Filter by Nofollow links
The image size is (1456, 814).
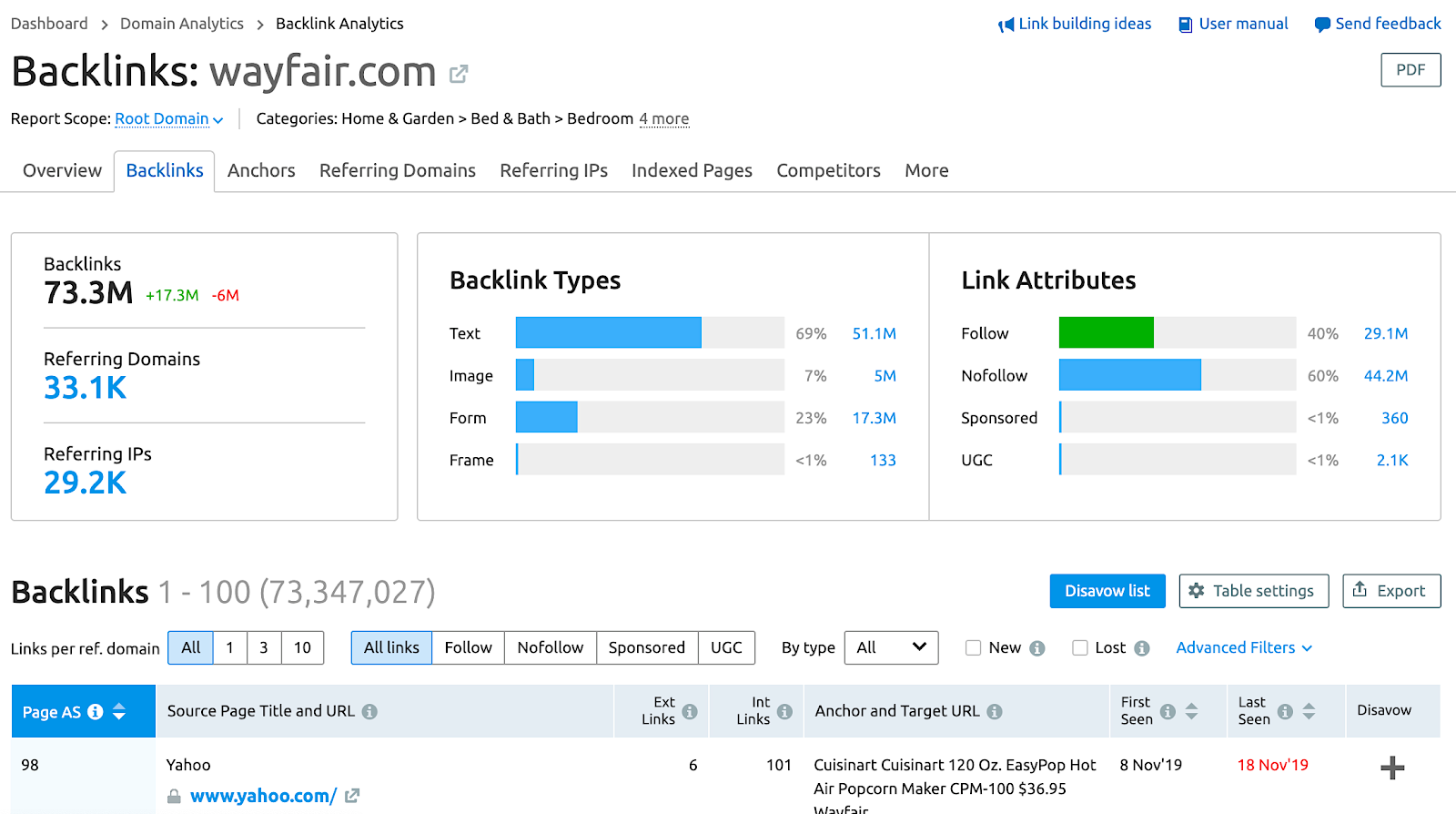(551, 647)
